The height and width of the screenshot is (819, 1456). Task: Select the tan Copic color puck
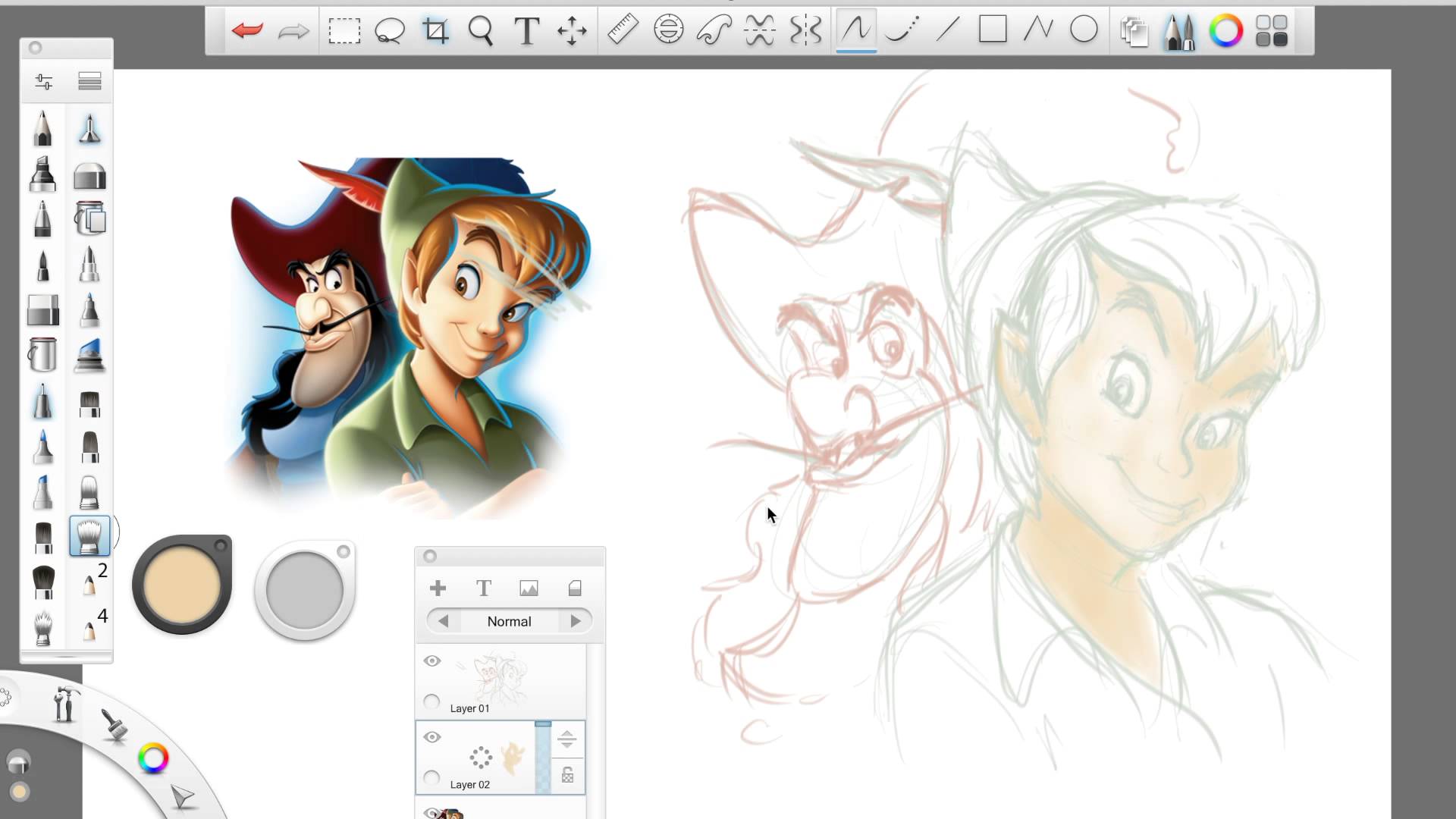[x=182, y=584]
